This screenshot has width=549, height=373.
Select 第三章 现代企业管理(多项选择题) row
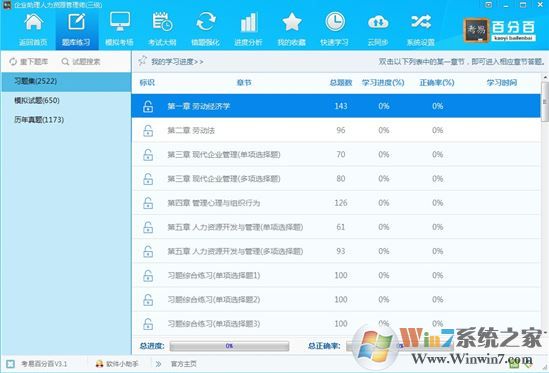(336, 179)
